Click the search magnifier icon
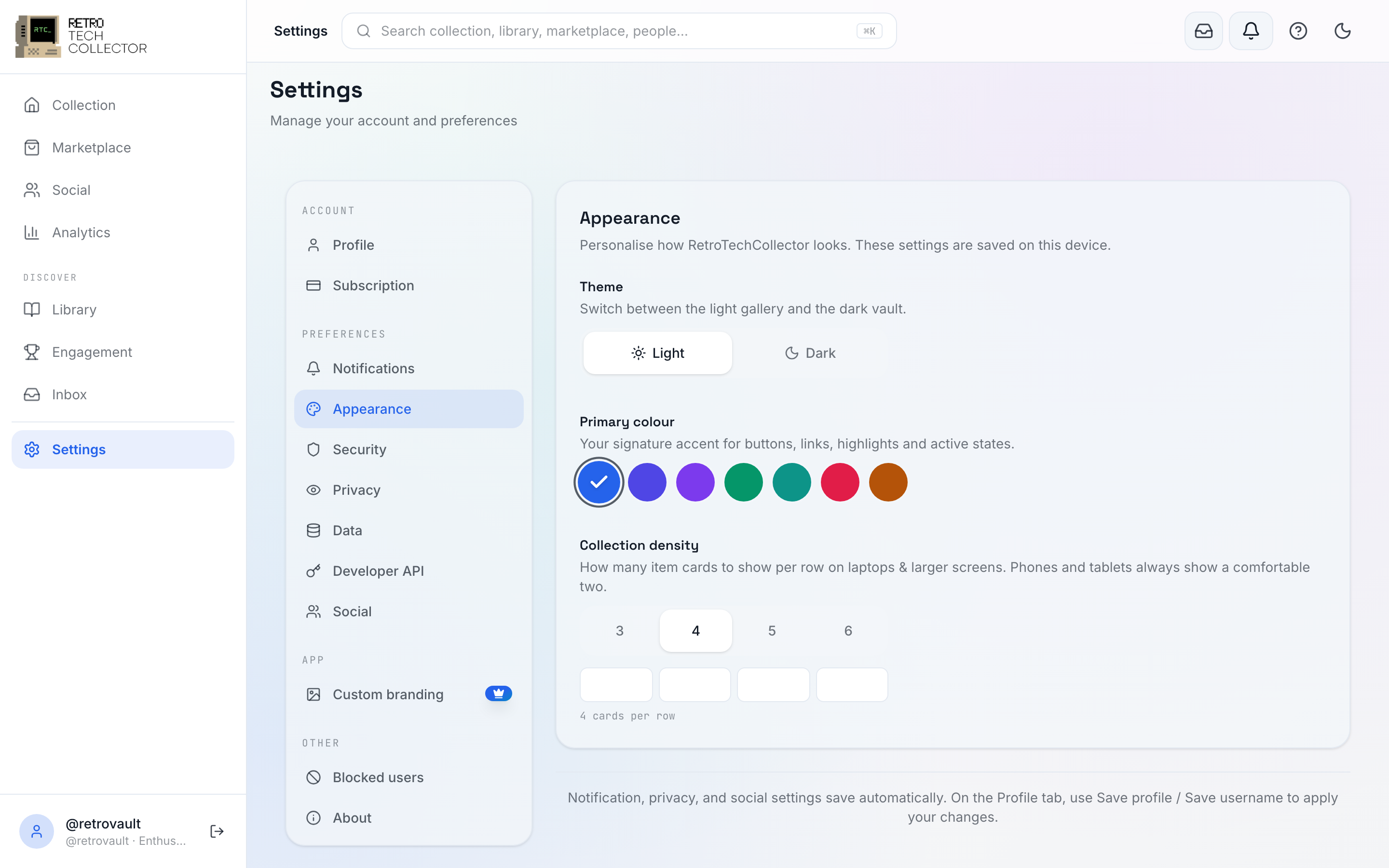The image size is (1389, 868). point(363,31)
